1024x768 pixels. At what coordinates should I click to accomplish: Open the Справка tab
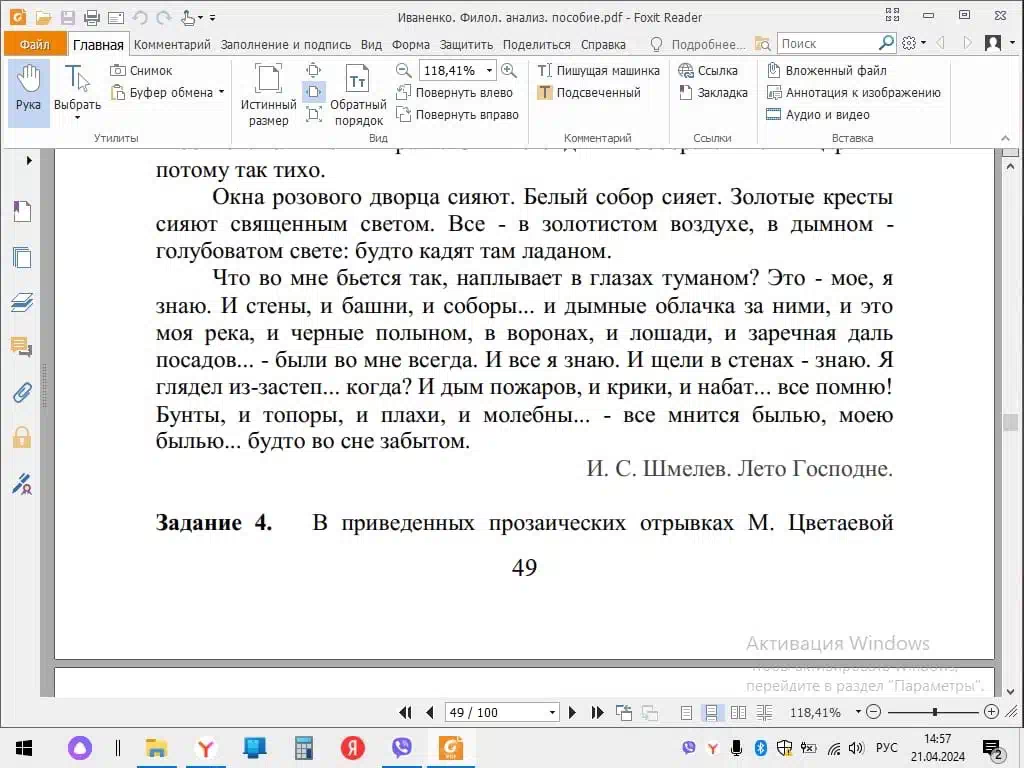pos(603,44)
